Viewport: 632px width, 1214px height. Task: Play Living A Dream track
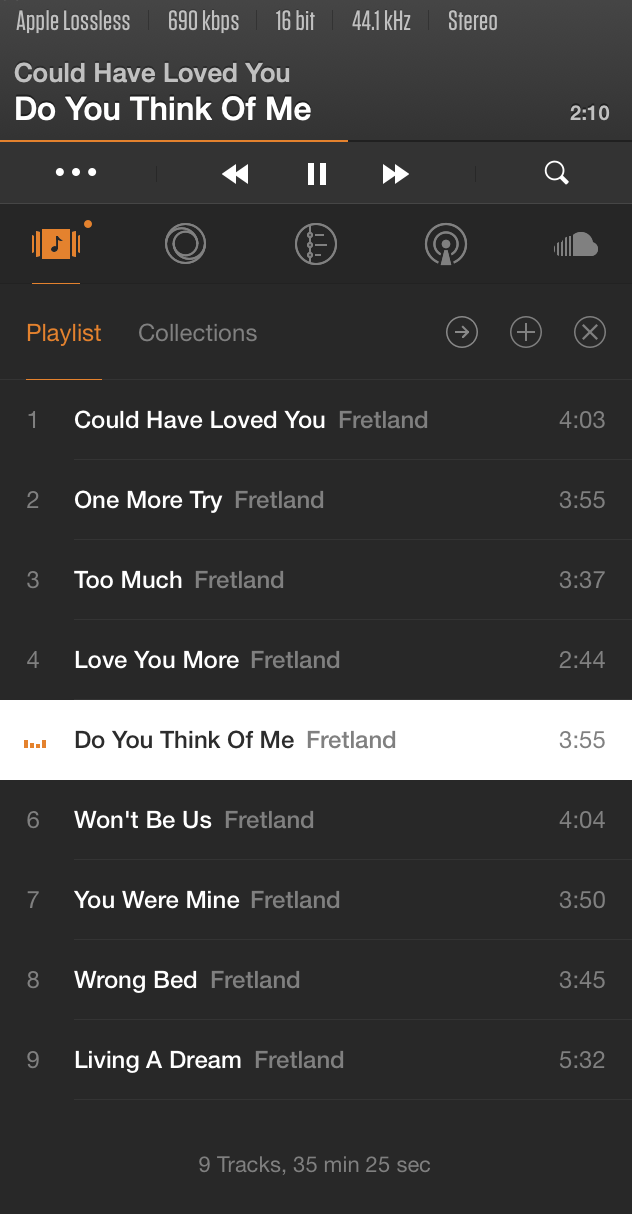158,1060
